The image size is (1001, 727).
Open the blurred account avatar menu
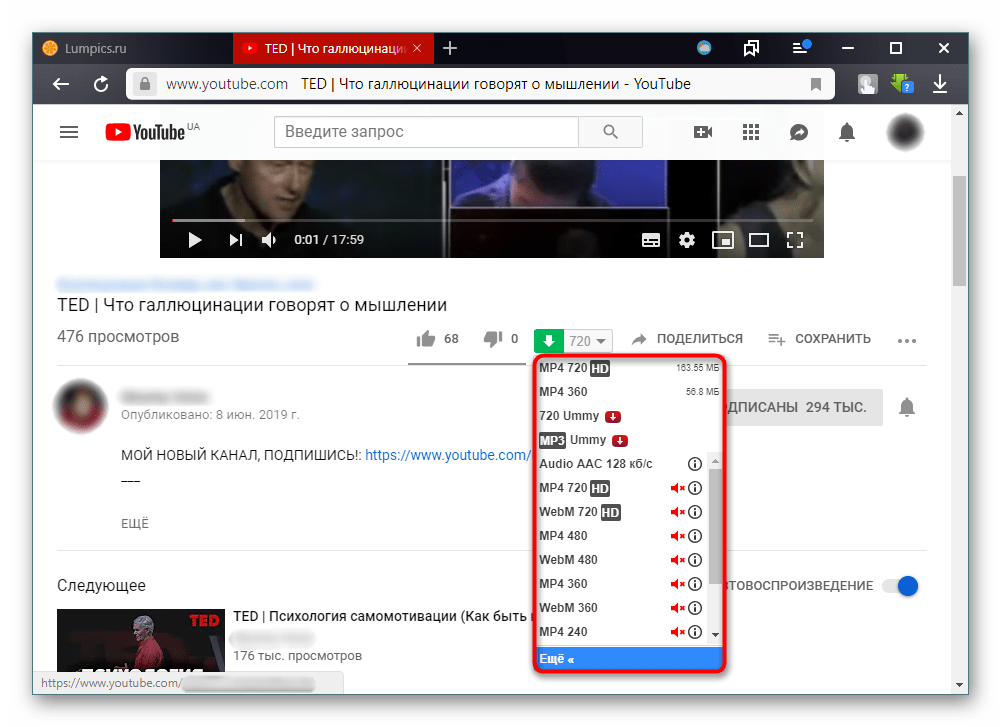[905, 132]
